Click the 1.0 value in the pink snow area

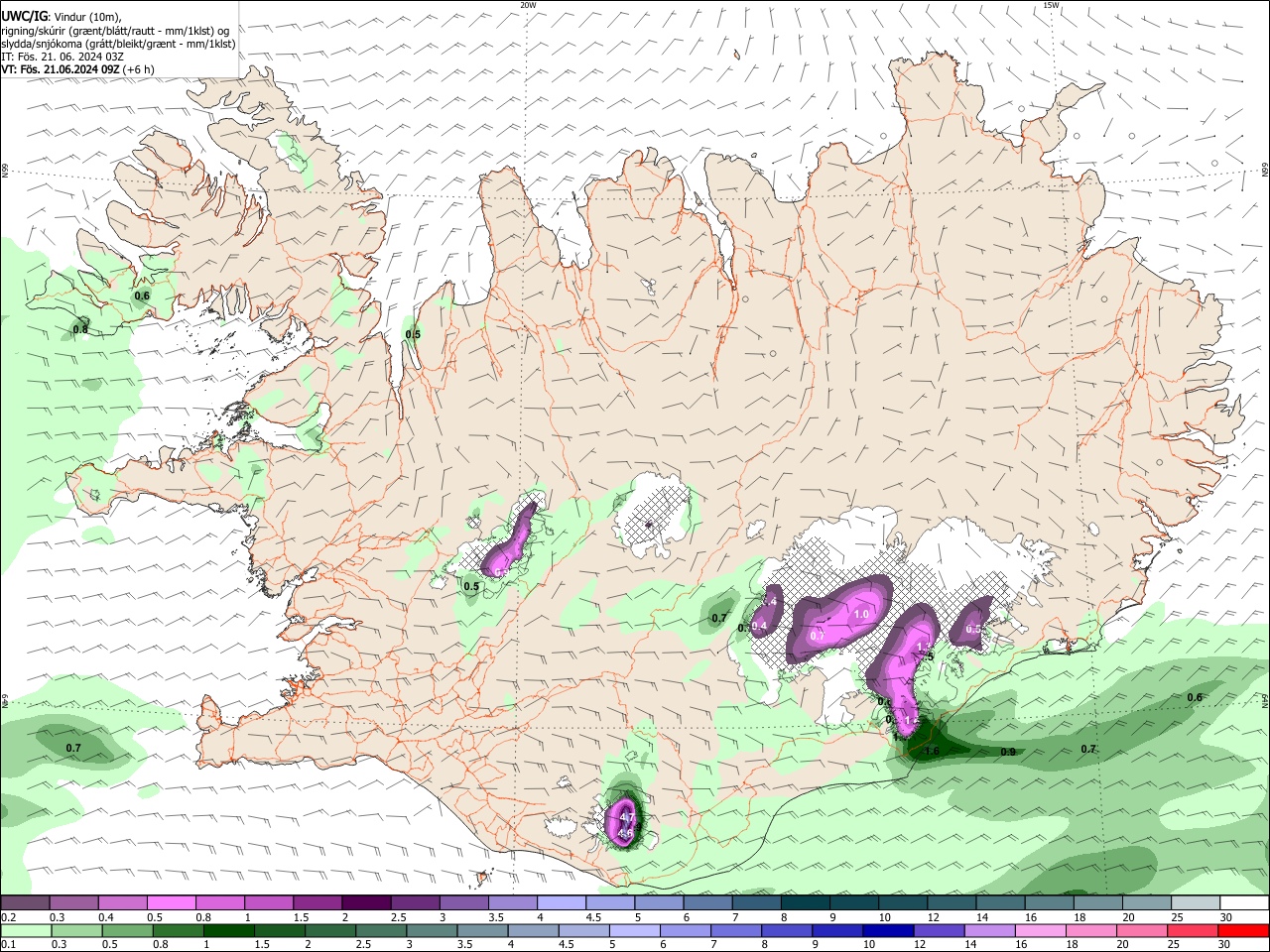[861, 615]
